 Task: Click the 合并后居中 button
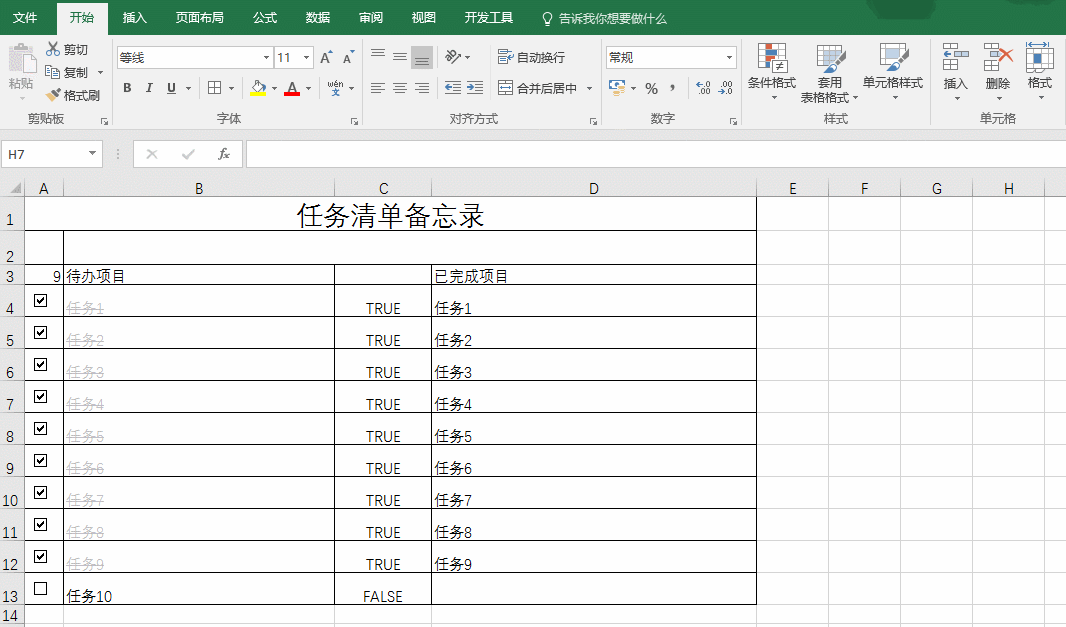coord(538,88)
